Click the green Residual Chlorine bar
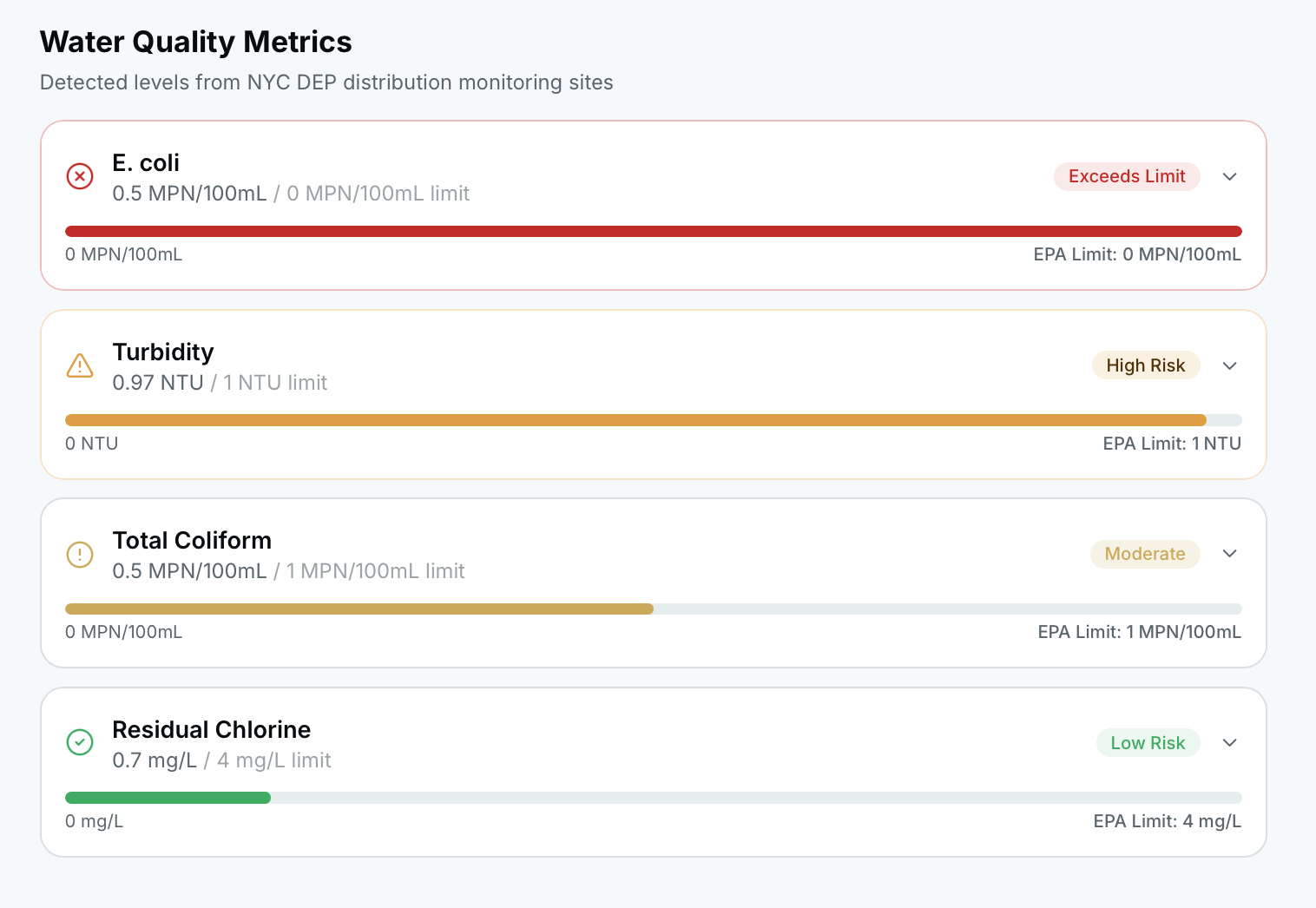 [x=168, y=798]
